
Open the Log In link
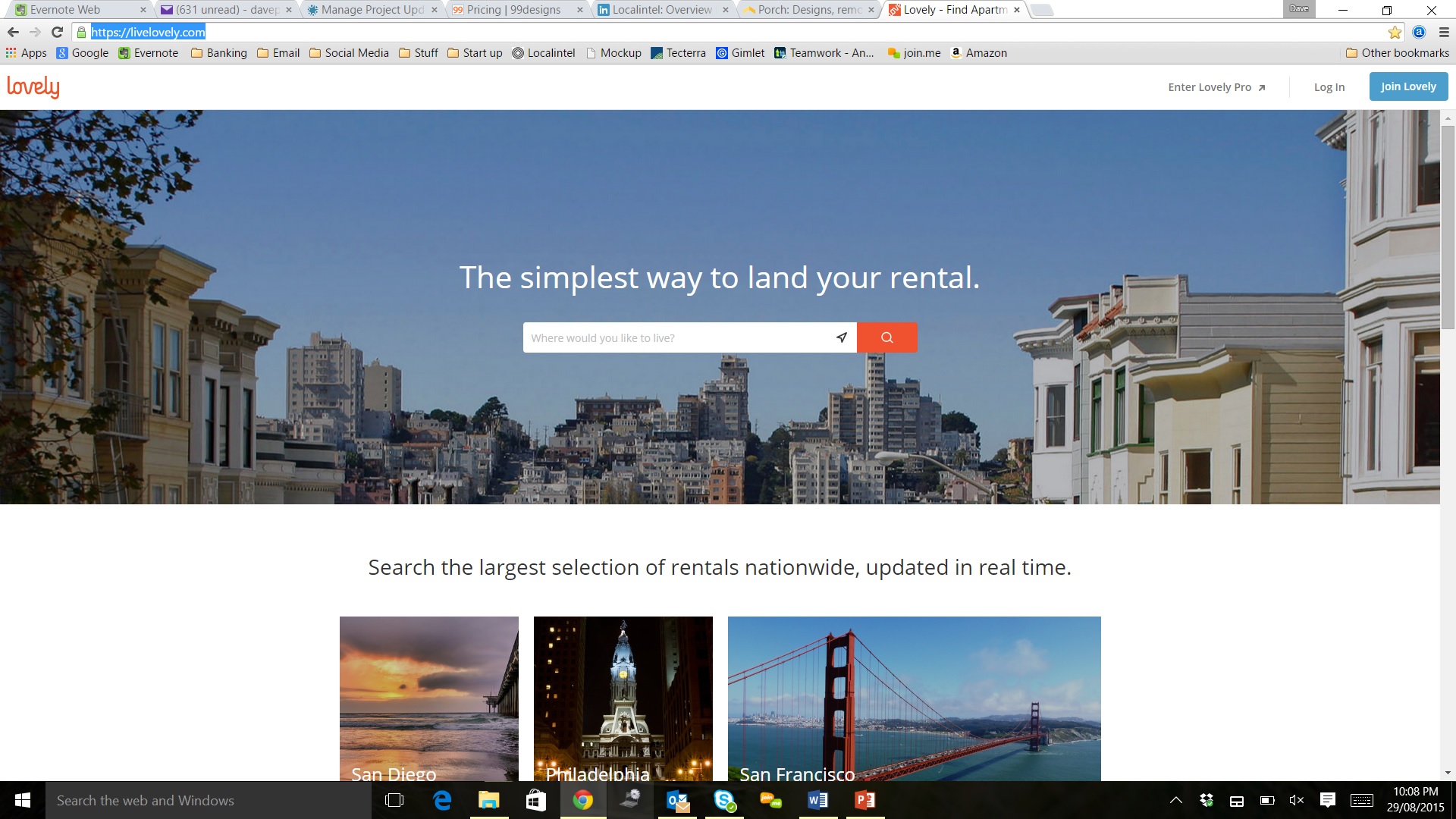(x=1329, y=87)
